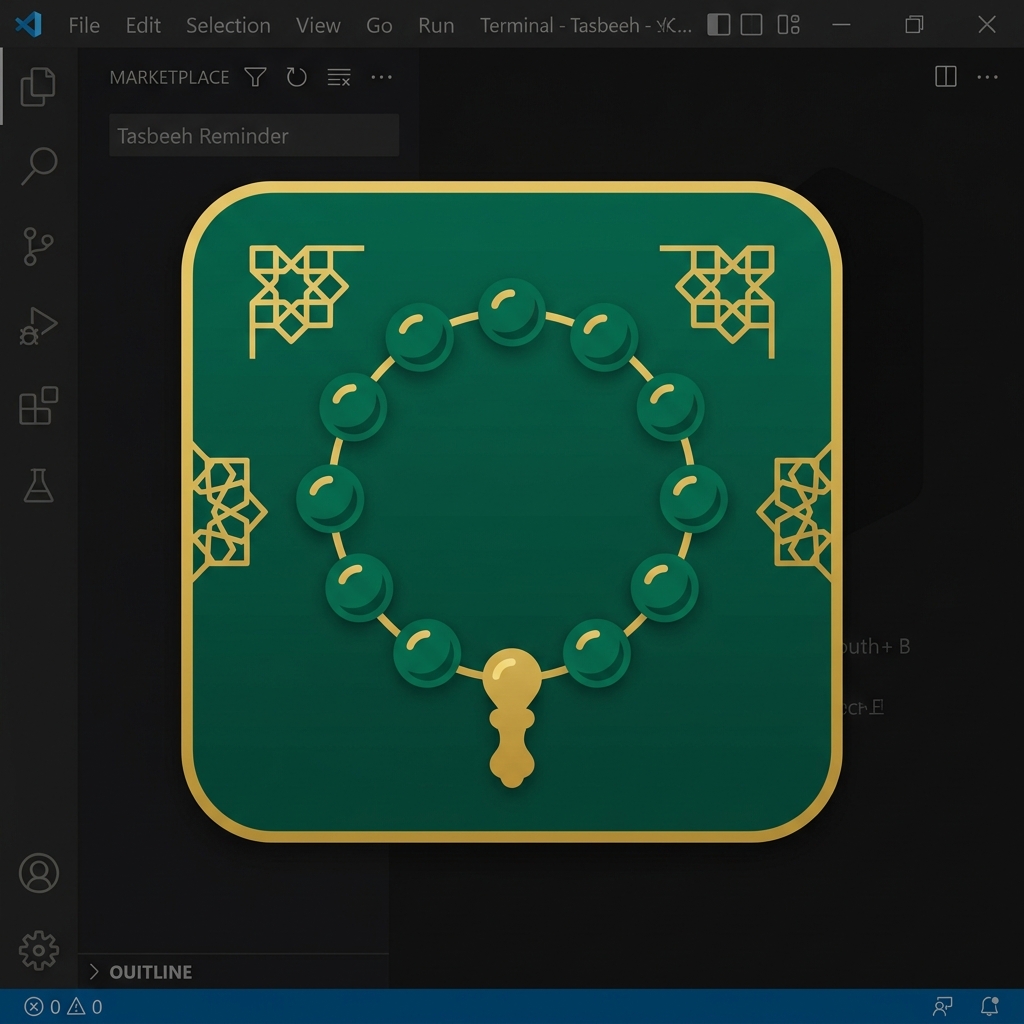Open the Accounts menu
Image resolution: width=1024 pixels, height=1024 pixels.
click(x=38, y=873)
